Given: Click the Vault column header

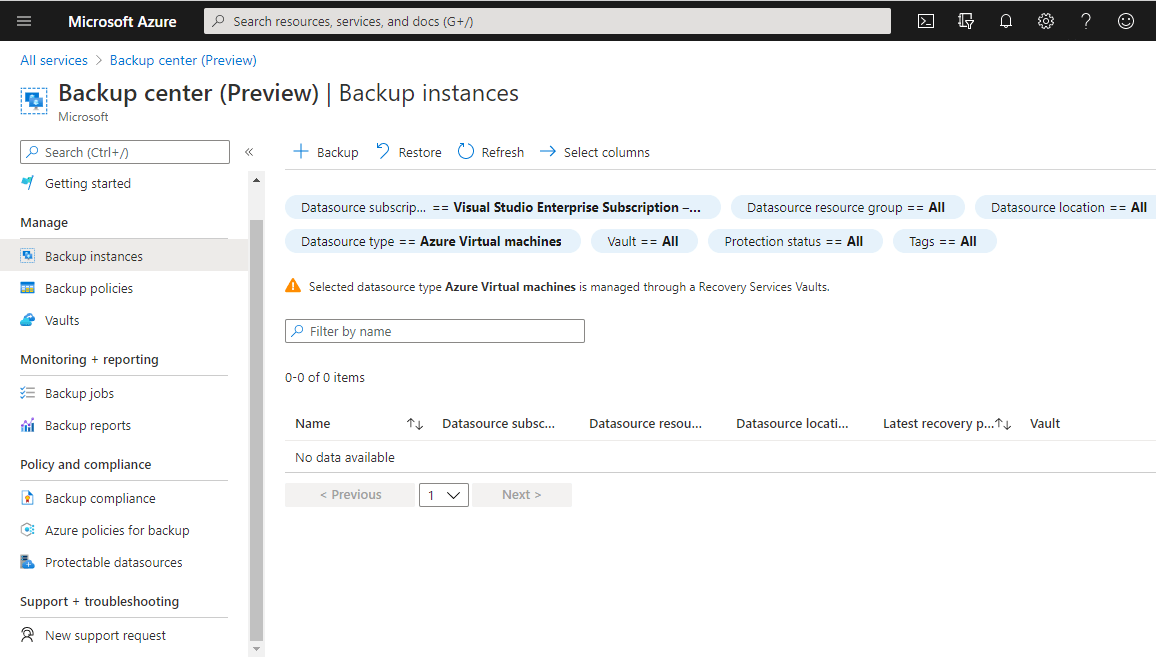Looking at the screenshot, I should [1045, 423].
